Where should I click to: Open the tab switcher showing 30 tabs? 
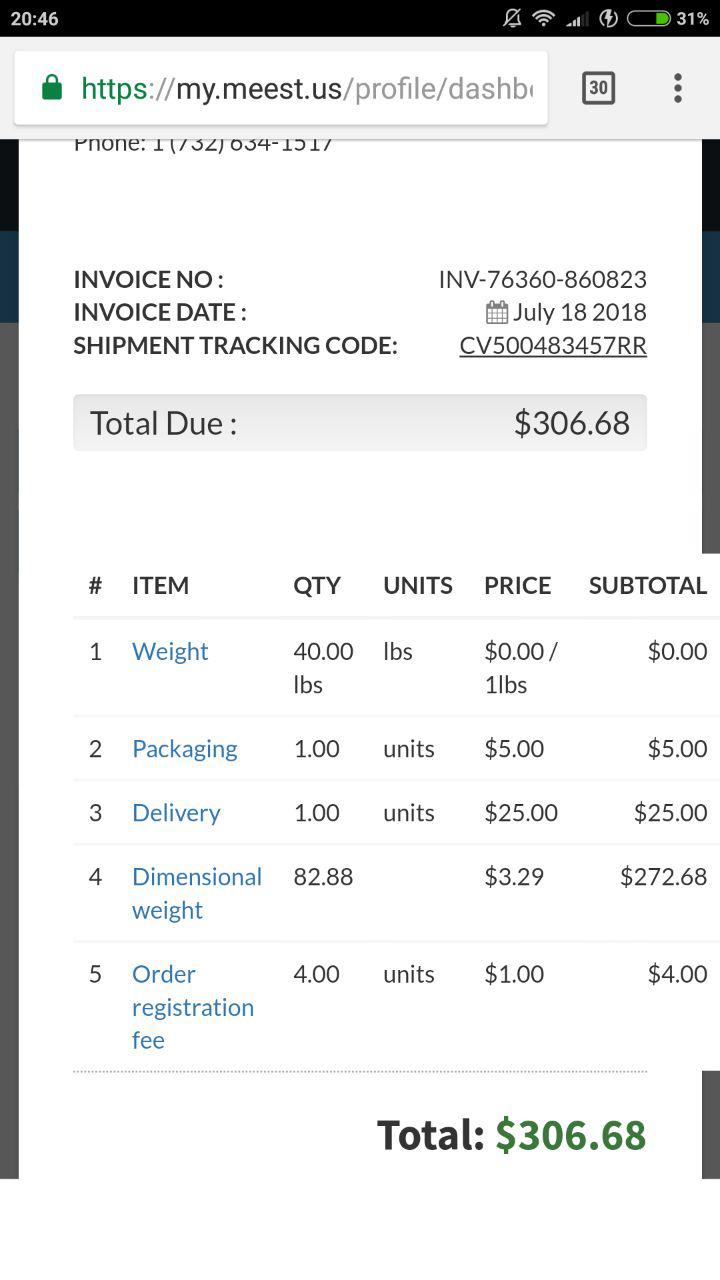(x=598, y=88)
